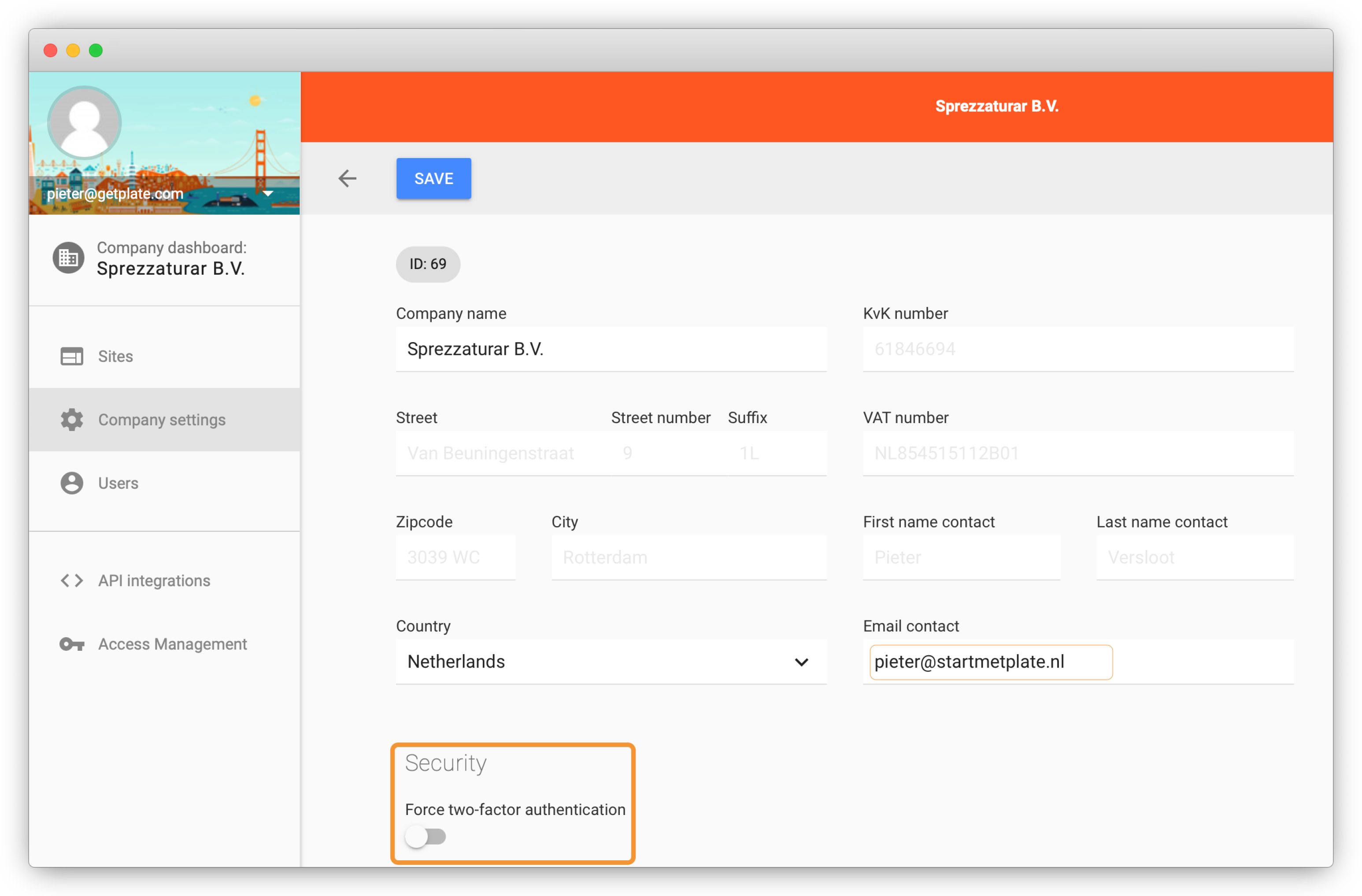
Task: Go to Users in the sidebar
Action: [x=165, y=483]
